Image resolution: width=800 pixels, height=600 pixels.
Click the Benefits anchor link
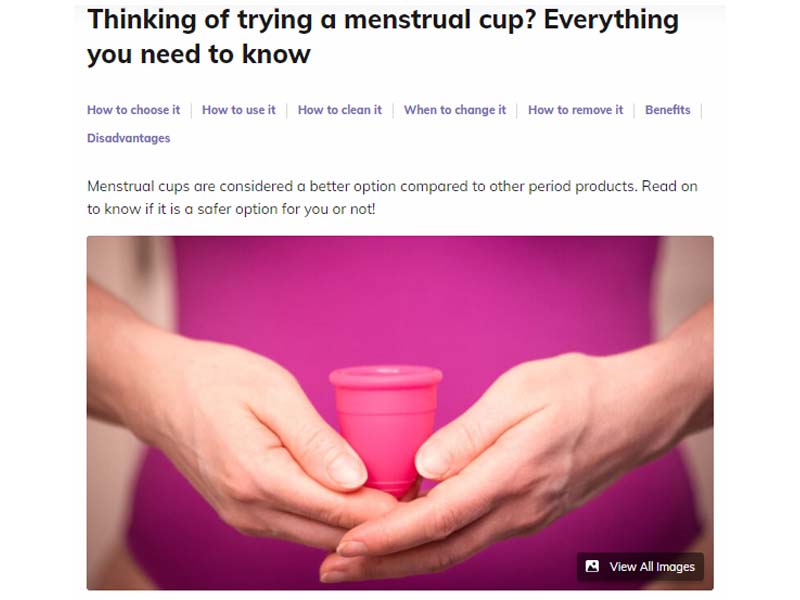pos(667,110)
